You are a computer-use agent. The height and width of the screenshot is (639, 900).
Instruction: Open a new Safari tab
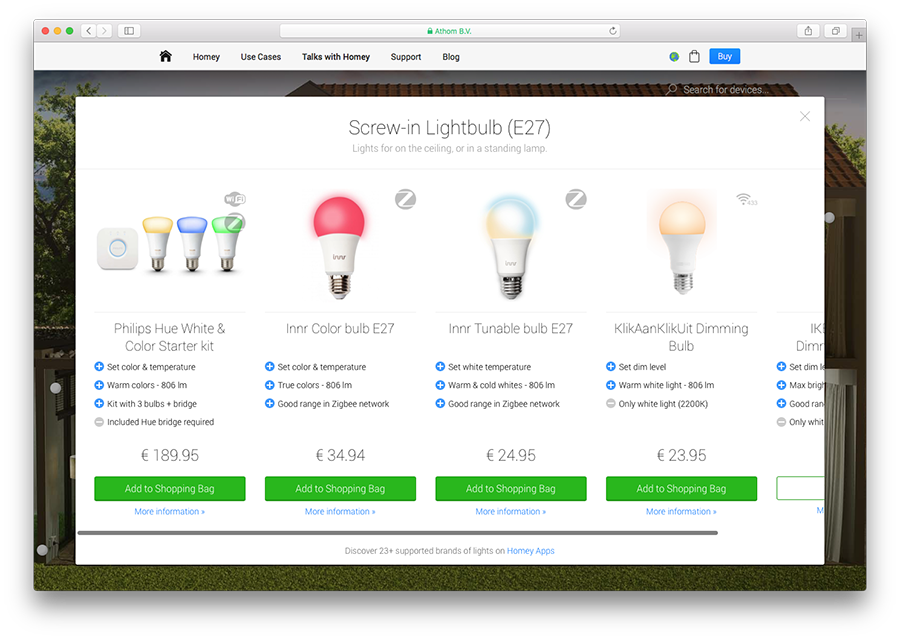click(x=859, y=35)
